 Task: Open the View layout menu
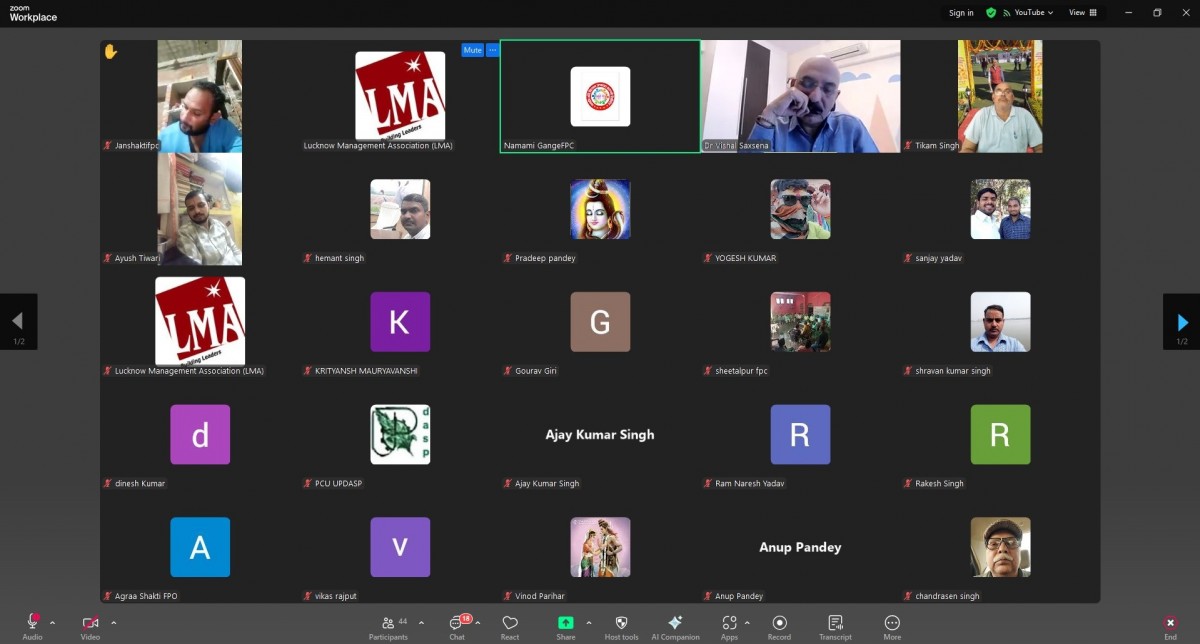click(x=1083, y=13)
